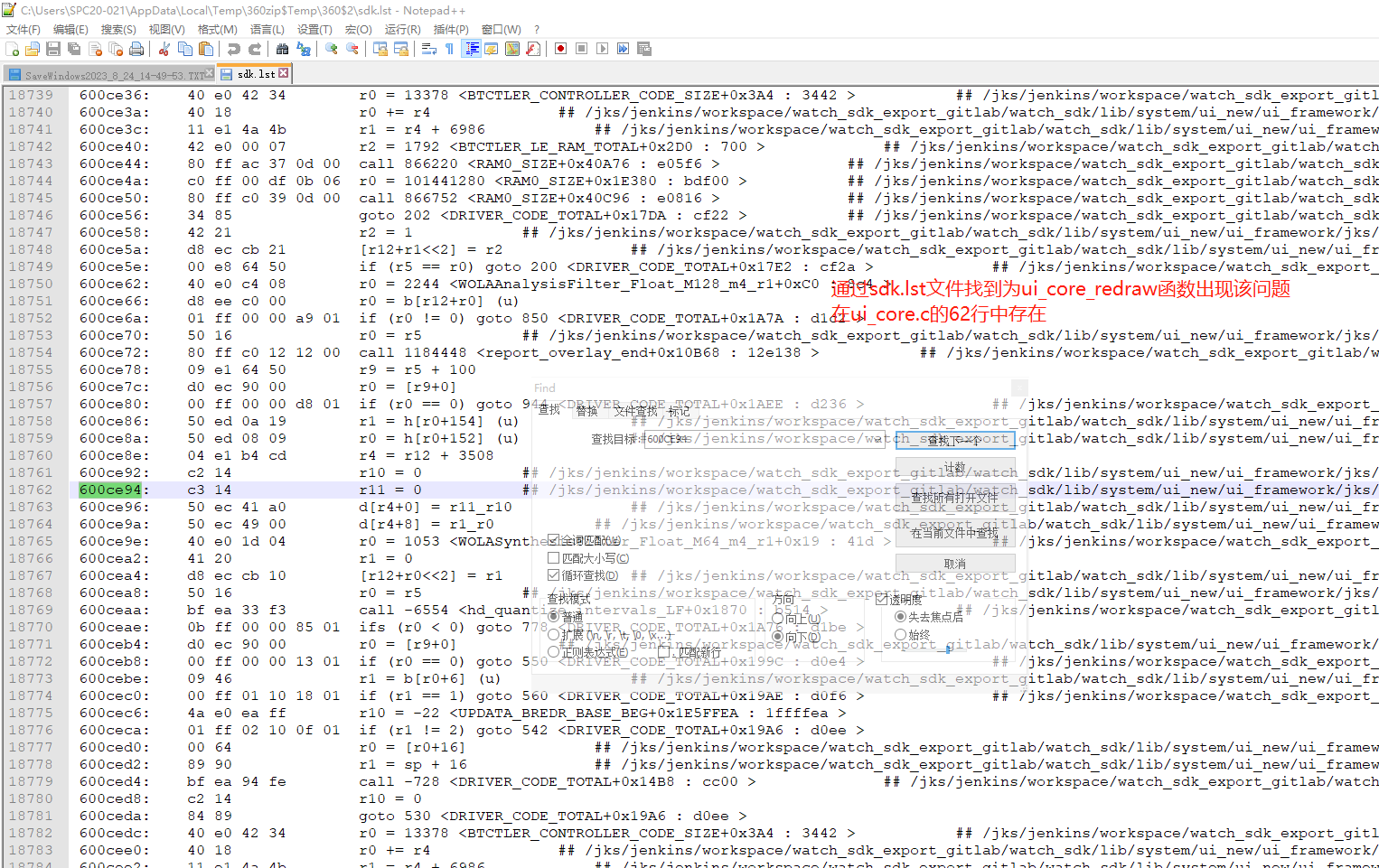Switch to the 替换 tab in Find
The height and width of the screenshot is (868, 1379).
pos(587,411)
